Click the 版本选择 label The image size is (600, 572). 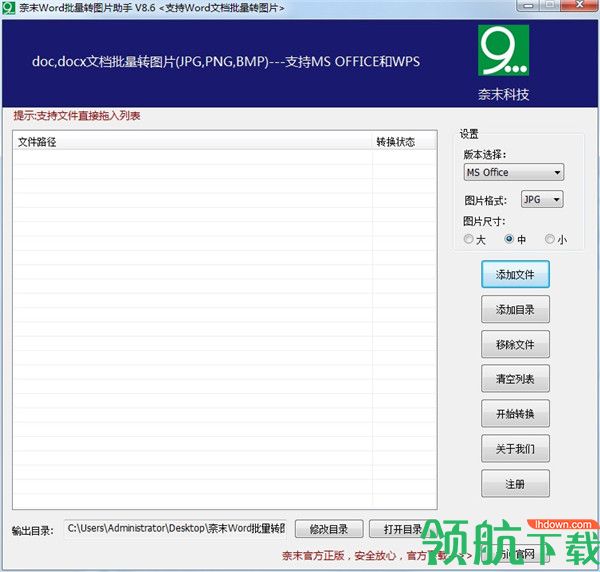(x=484, y=155)
